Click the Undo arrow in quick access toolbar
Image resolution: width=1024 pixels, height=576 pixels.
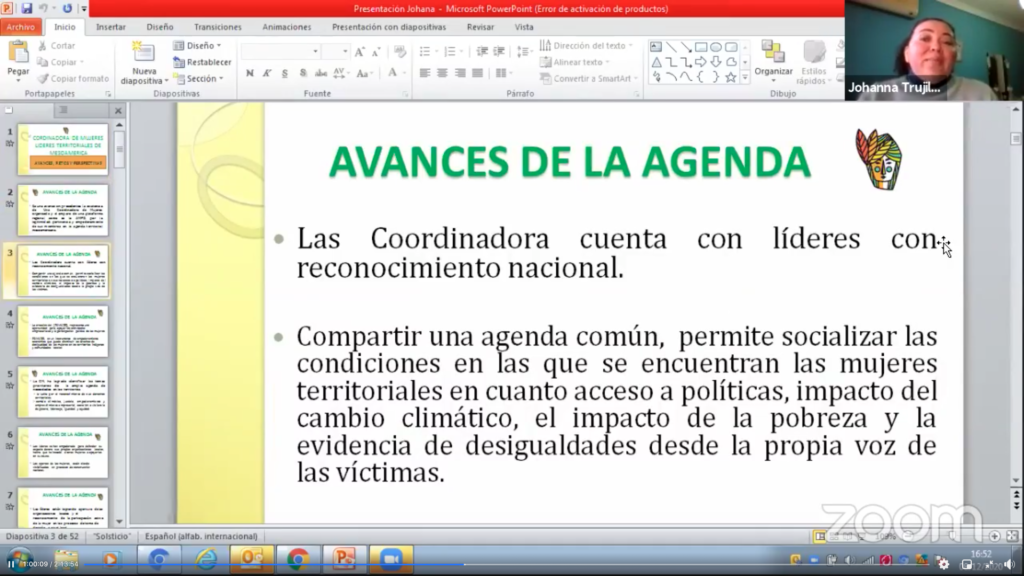coord(44,8)
